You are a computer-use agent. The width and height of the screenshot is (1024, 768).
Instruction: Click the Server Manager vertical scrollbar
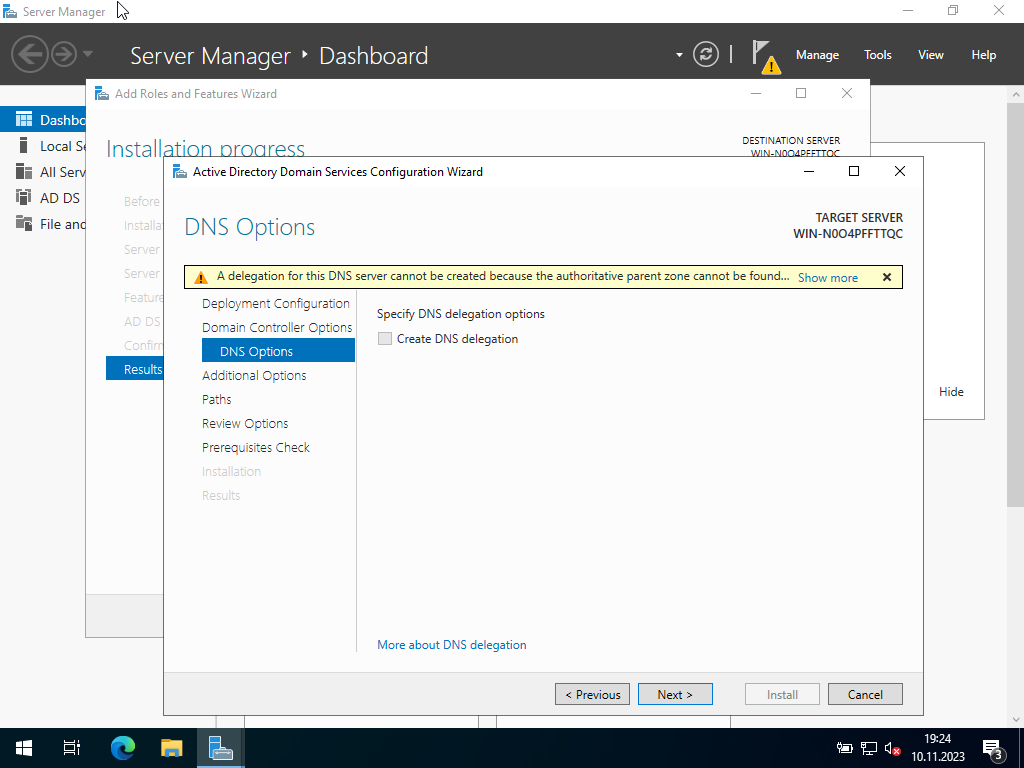tap(1016, 304)
